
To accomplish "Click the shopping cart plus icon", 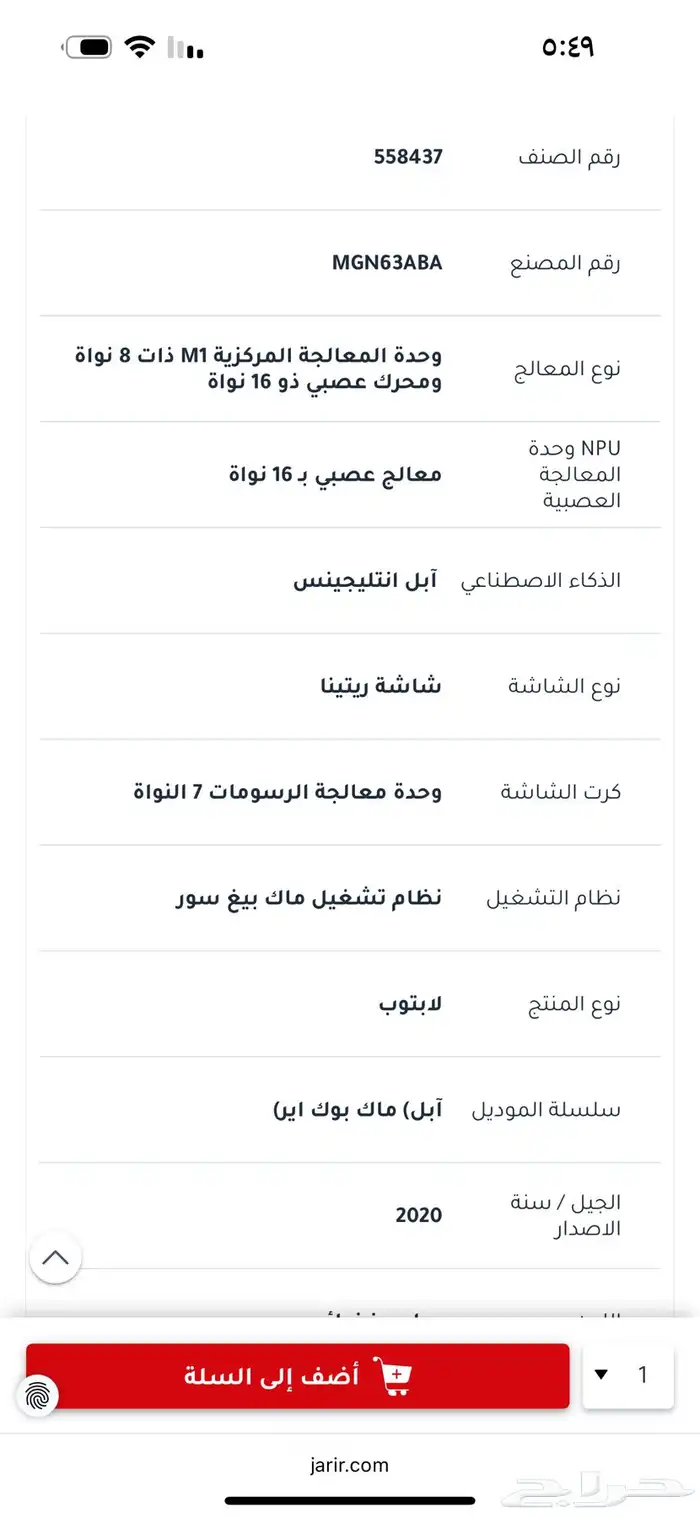I will point(392,1376).
